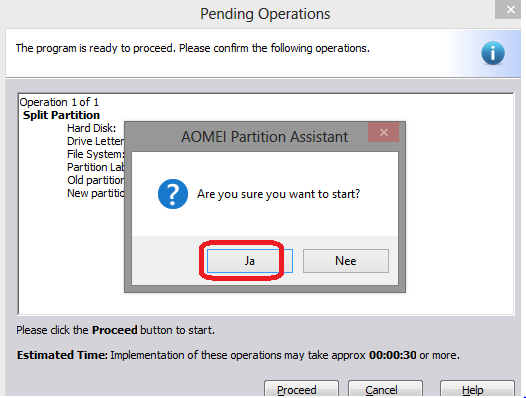Click the Drive Letter entry in list
This screenshot has width=526, height=398.
[96, 141]
